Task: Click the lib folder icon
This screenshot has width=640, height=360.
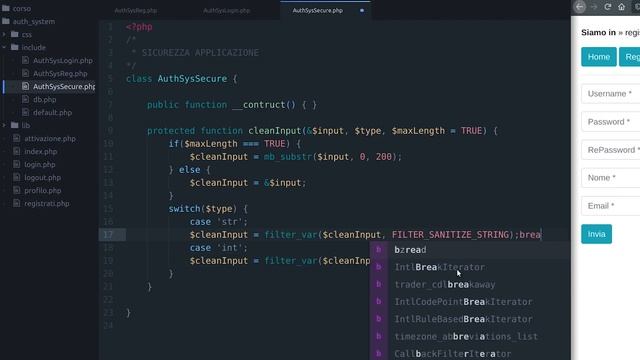Action: (x=15, y=125)
